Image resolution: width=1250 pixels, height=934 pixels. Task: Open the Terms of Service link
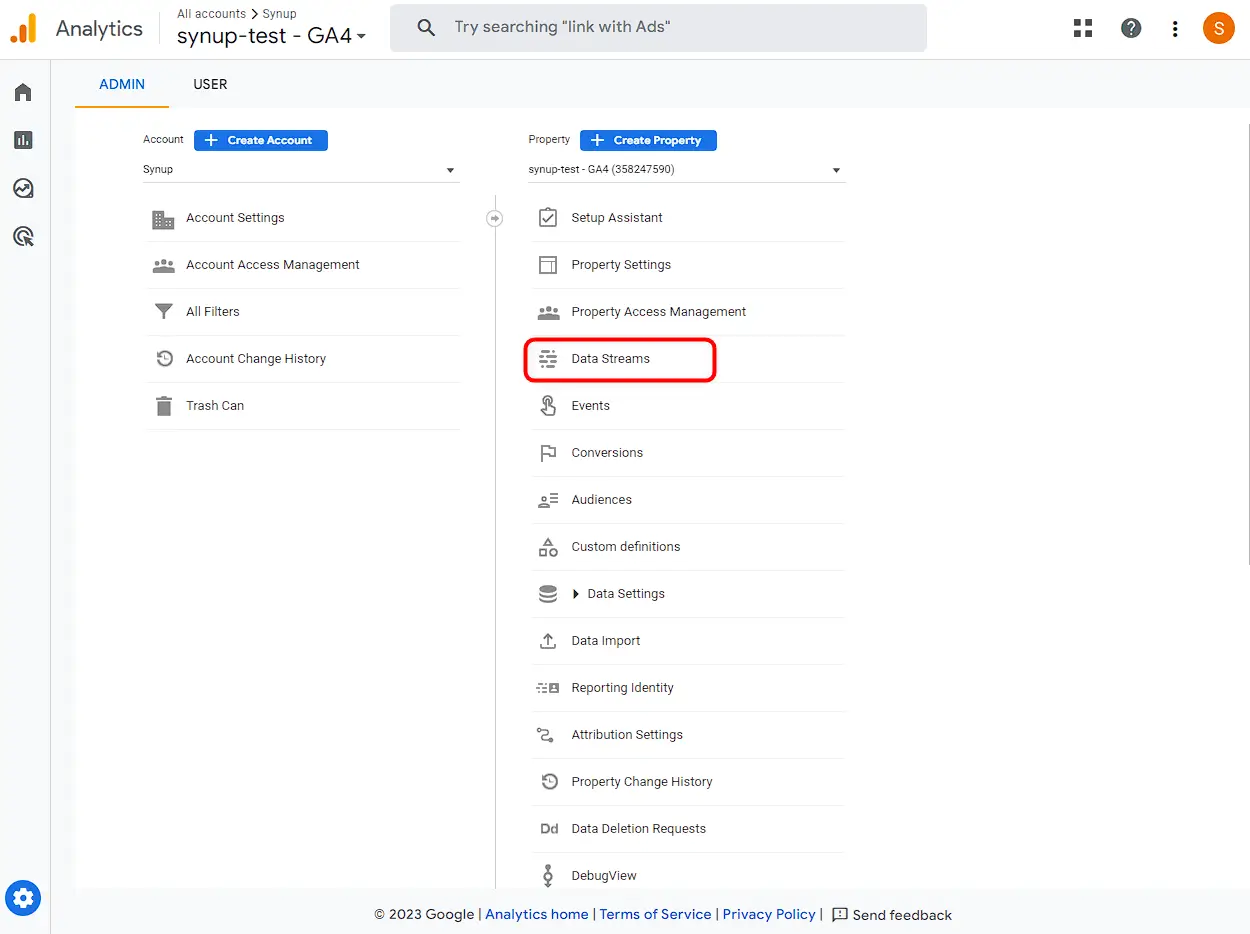tap(655, 914)
